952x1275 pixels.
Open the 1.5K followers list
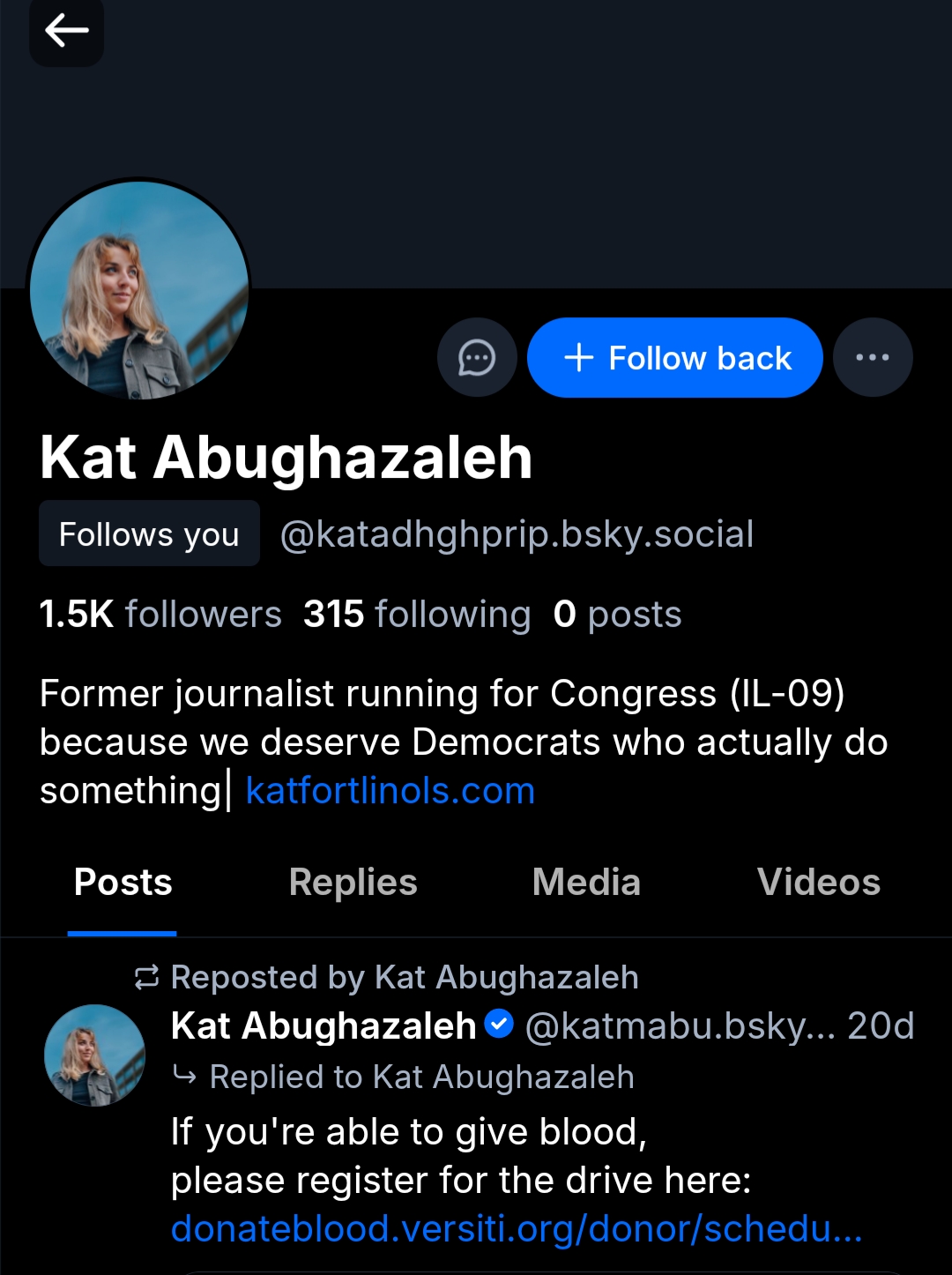coord(160,615)
